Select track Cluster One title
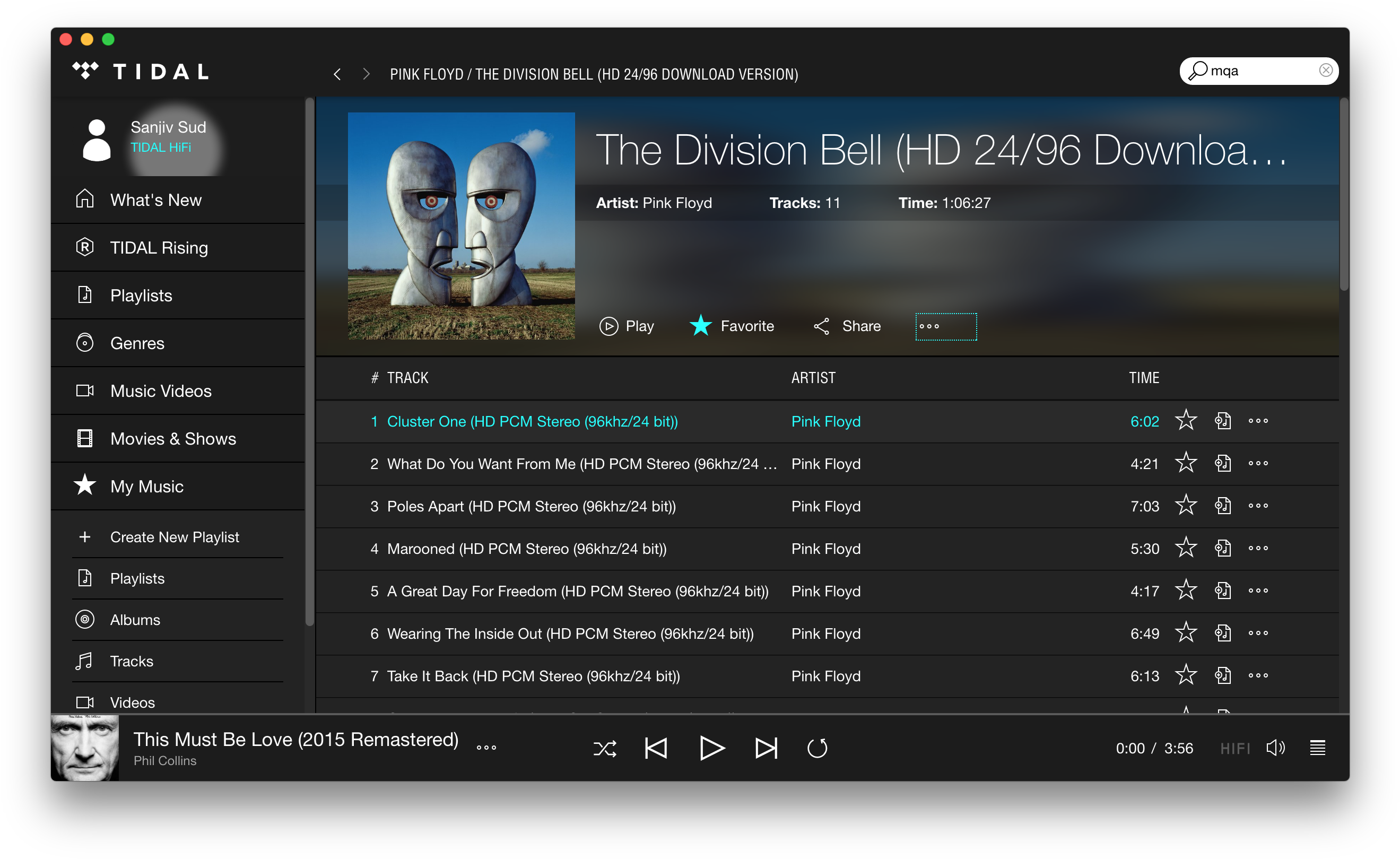The width and height of the screenshot is (1400, 859). [533, 422]
